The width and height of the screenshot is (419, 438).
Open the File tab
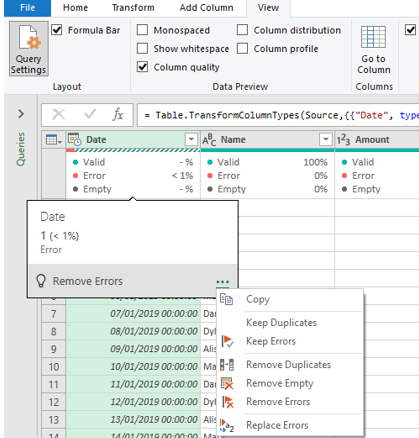coord(27,8)
